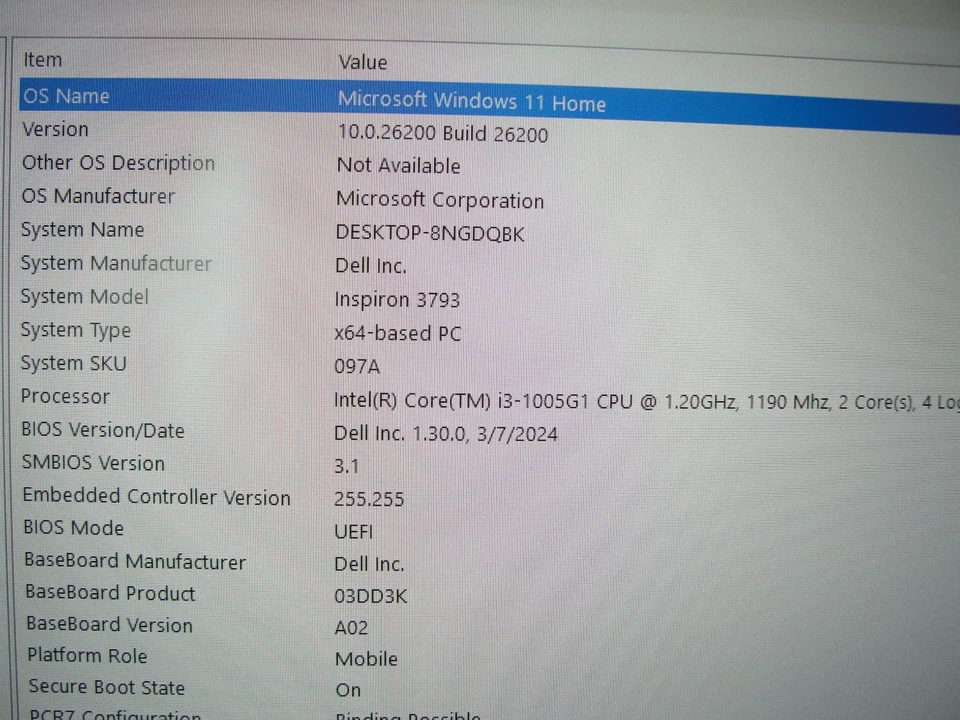Select the Version row label
This screenshot has width=960, height=720.
(56, 129)
